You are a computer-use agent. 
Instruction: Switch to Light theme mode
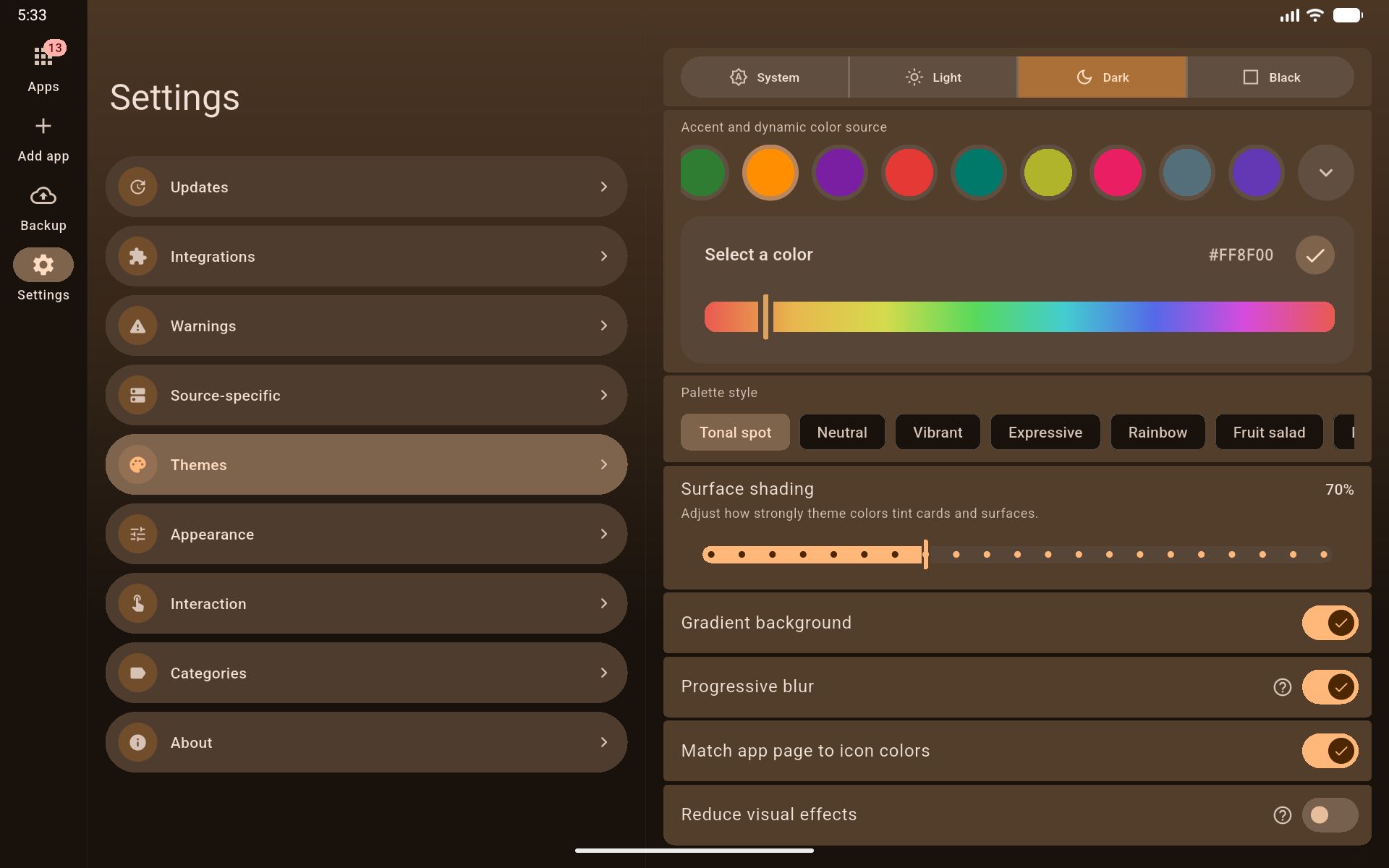tap(933, 77)
